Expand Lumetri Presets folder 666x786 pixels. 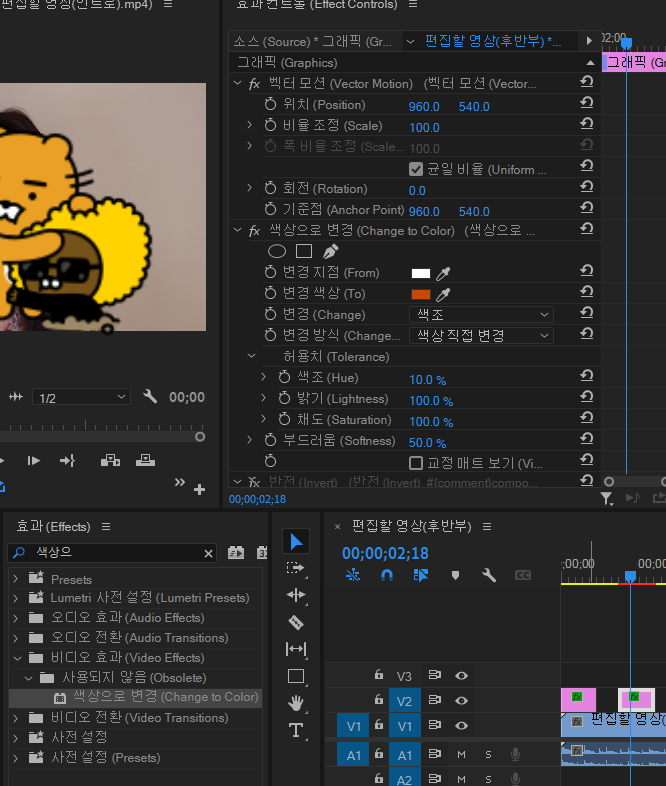tap(16, 598)
